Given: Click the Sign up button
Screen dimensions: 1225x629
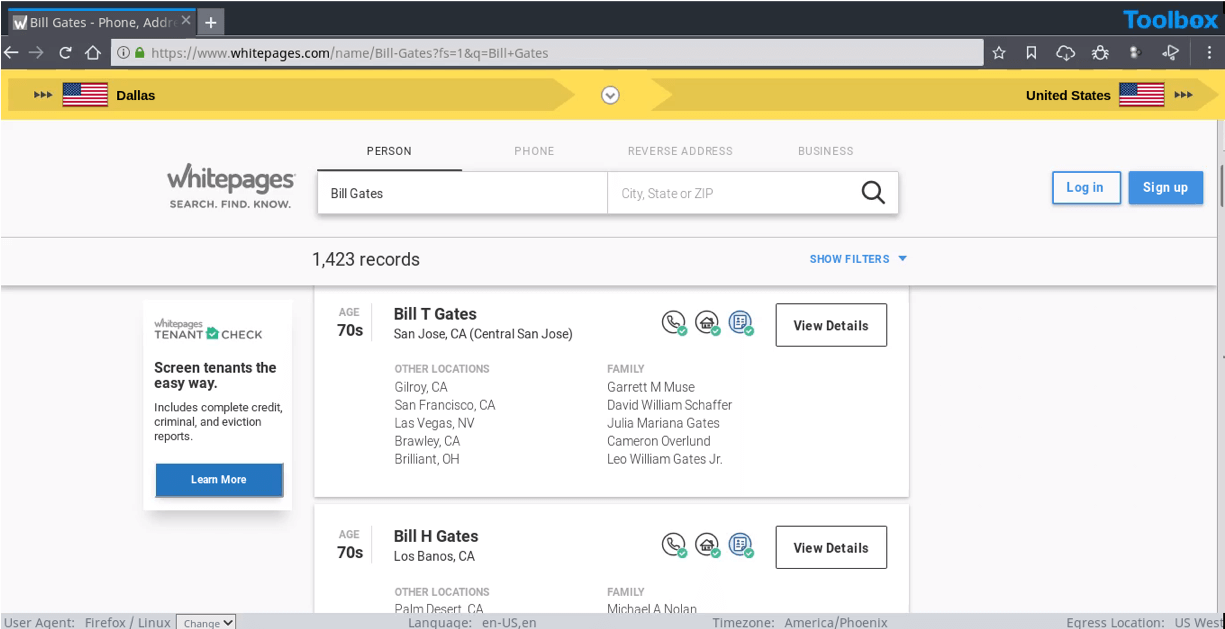Looking at the screenshot, I should [x=1165, y=187].
